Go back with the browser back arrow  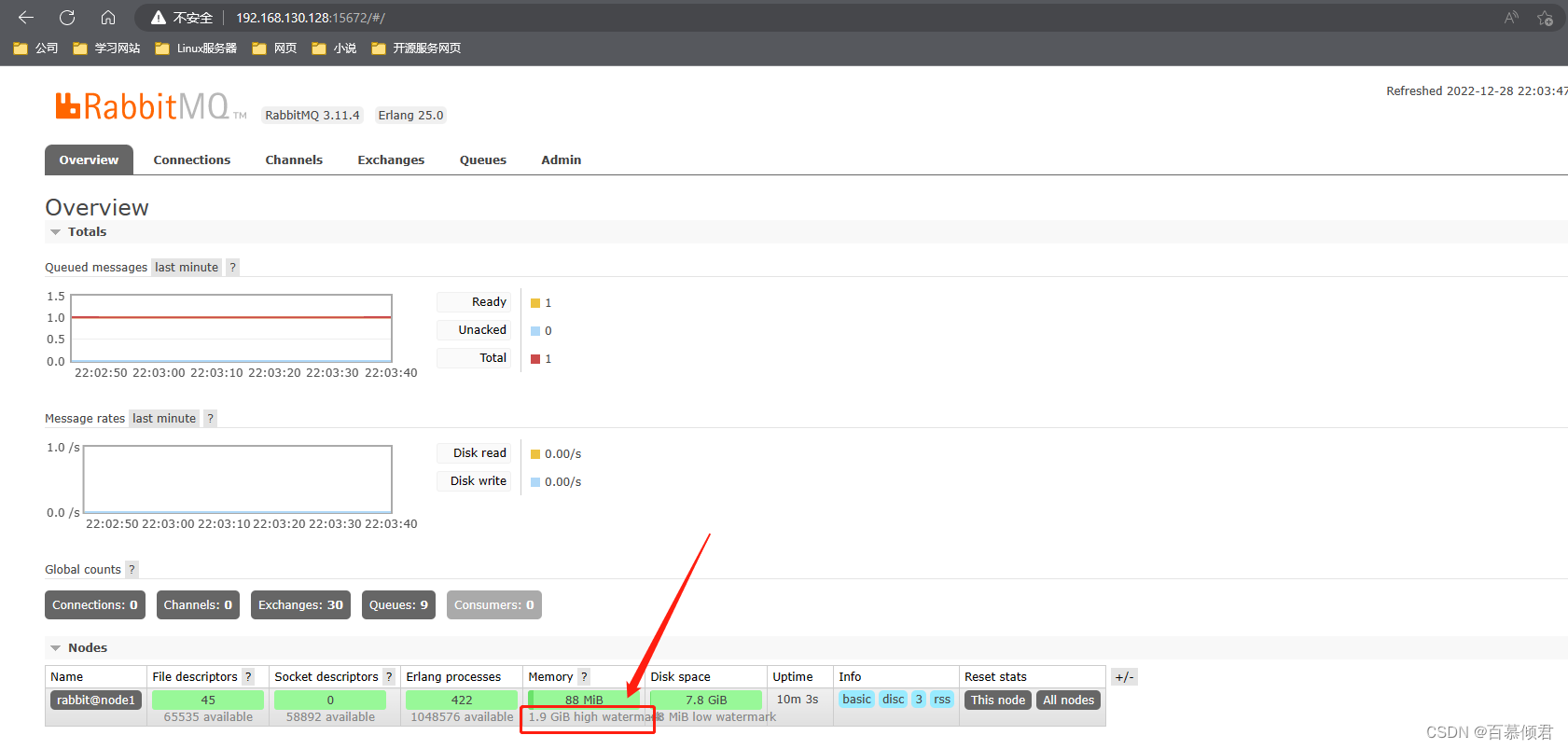click(x=26, y=18)
